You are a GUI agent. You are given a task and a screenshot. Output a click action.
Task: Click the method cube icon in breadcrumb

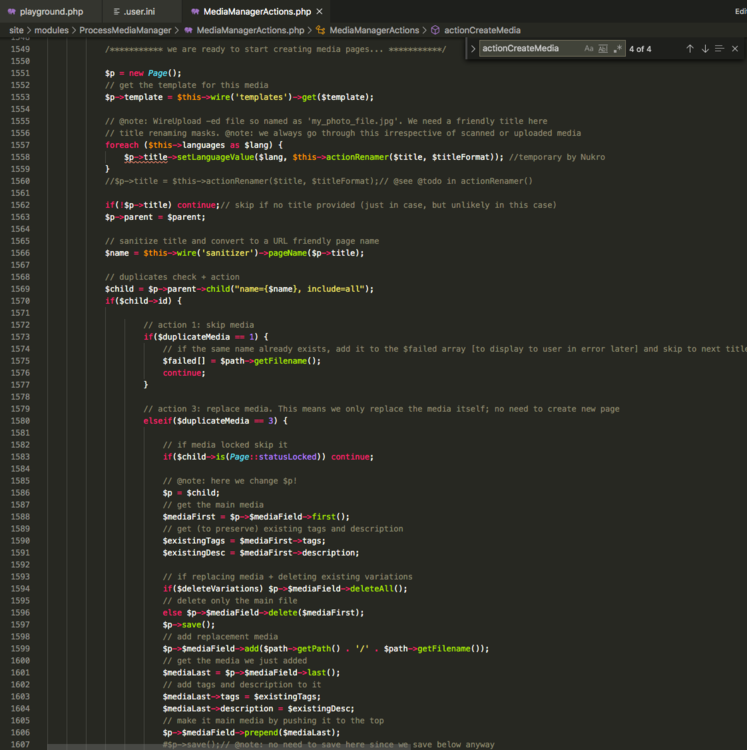435,30
